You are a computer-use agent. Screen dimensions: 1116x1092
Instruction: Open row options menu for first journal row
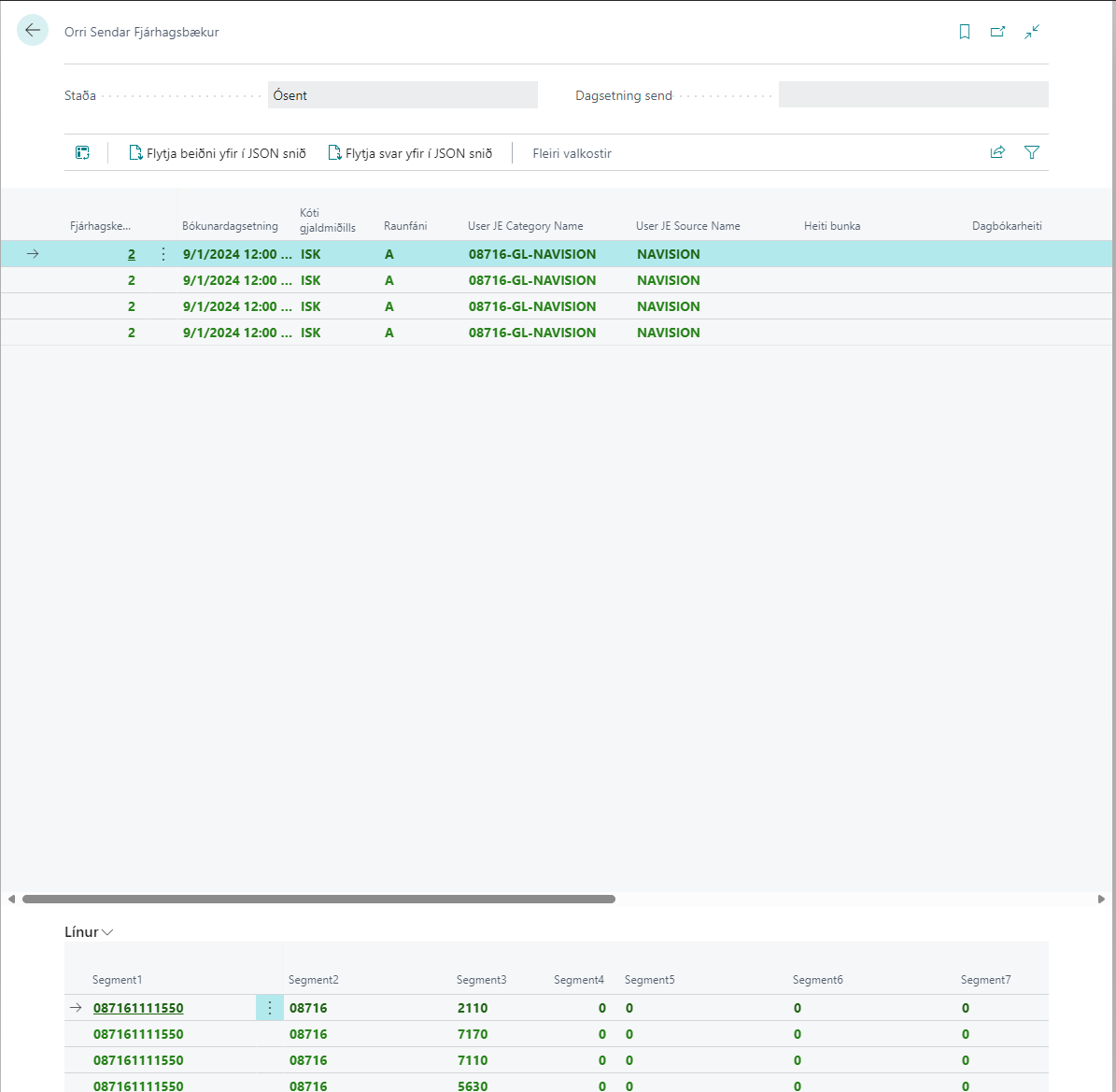(x=163, y=254)
